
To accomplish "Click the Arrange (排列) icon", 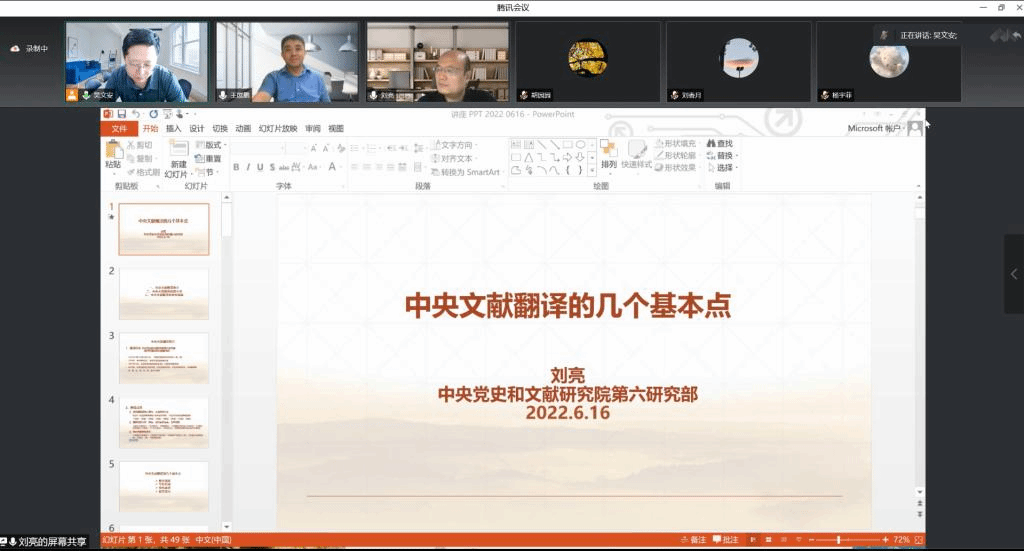I will pyautogui.click(x=608, y=154).
